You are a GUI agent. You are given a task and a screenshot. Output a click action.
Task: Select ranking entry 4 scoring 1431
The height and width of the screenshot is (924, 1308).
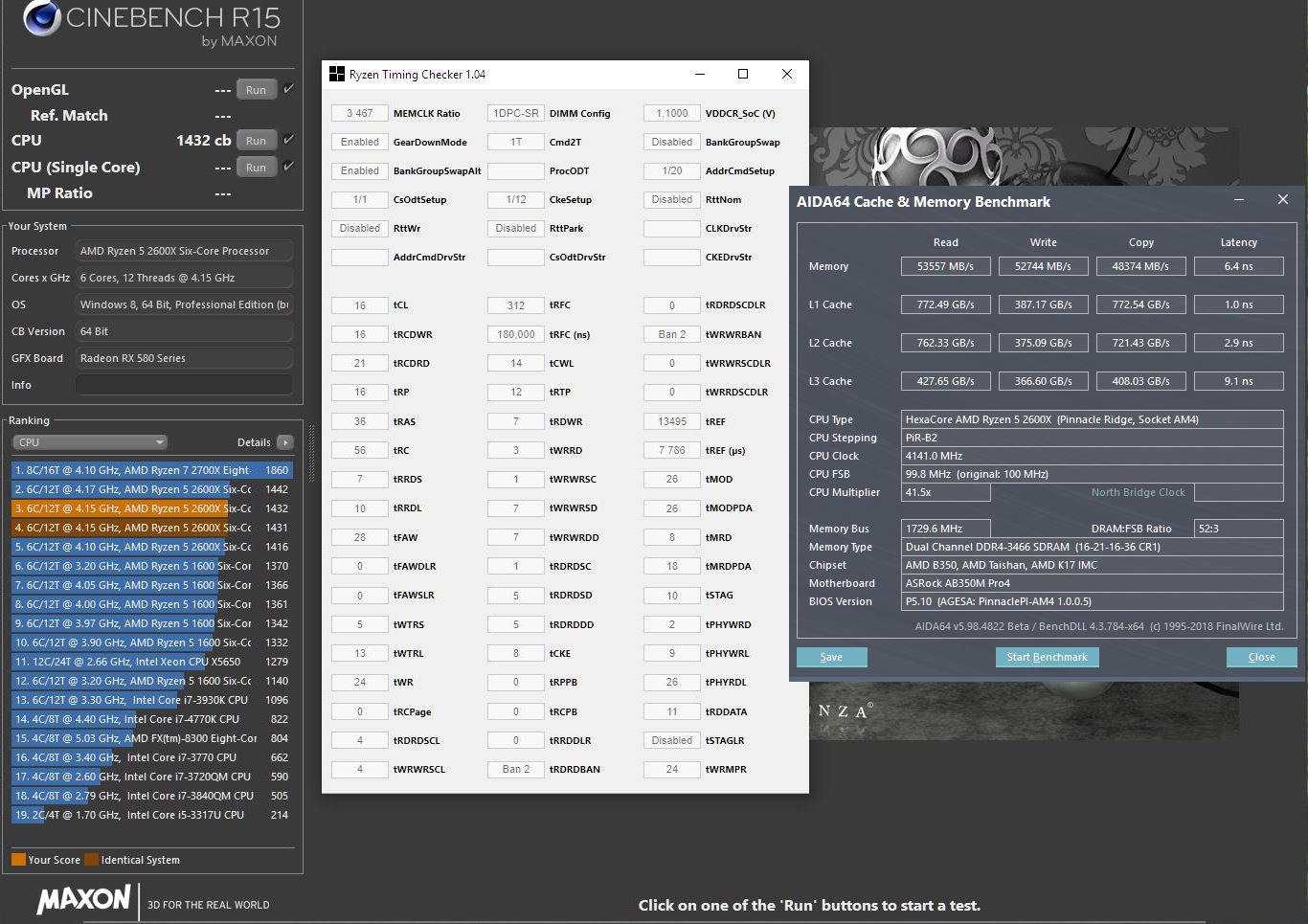pyautogui.click(x=152, y=528)
